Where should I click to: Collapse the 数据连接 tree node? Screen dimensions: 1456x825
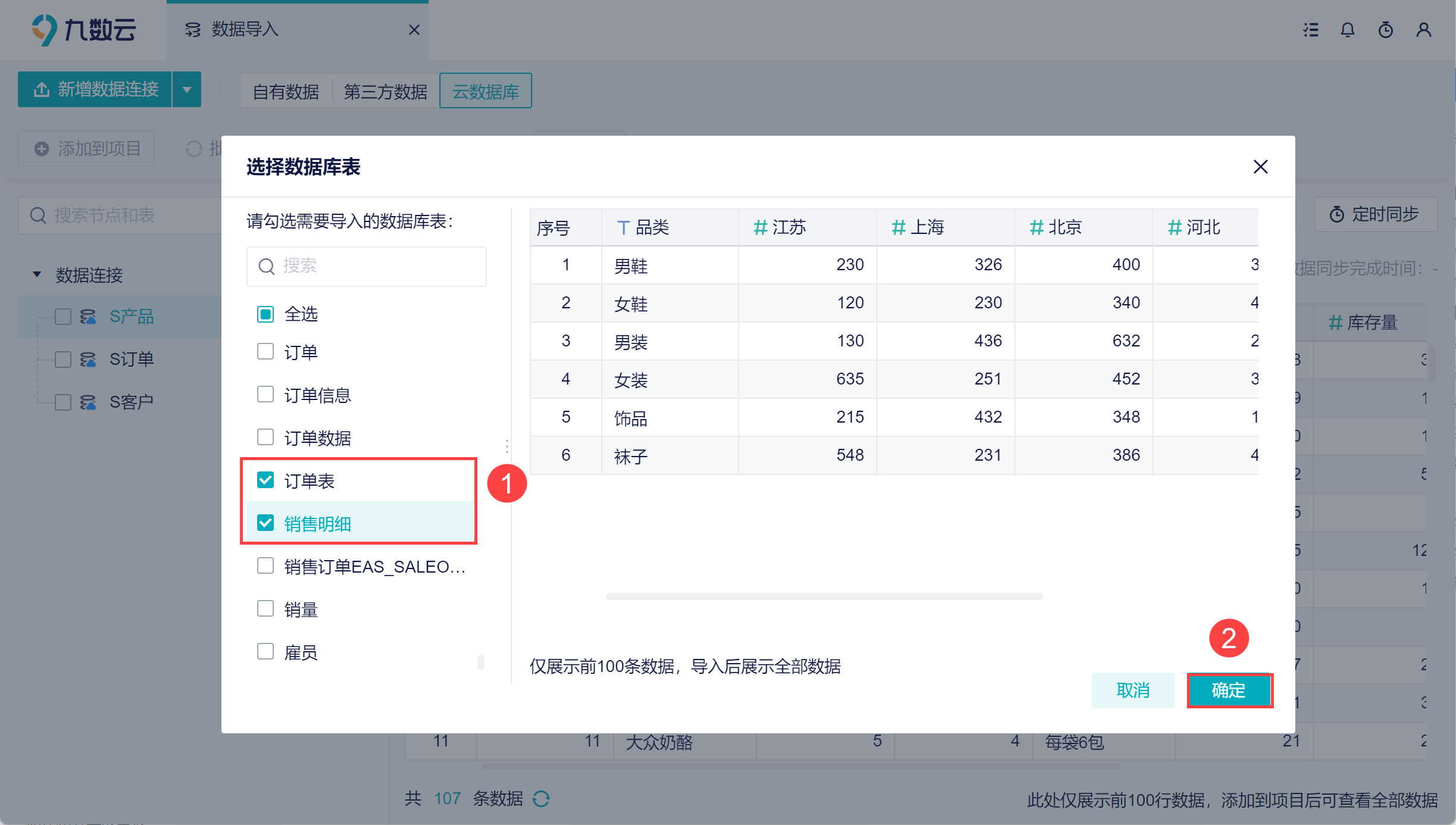(x=37, y=274)
